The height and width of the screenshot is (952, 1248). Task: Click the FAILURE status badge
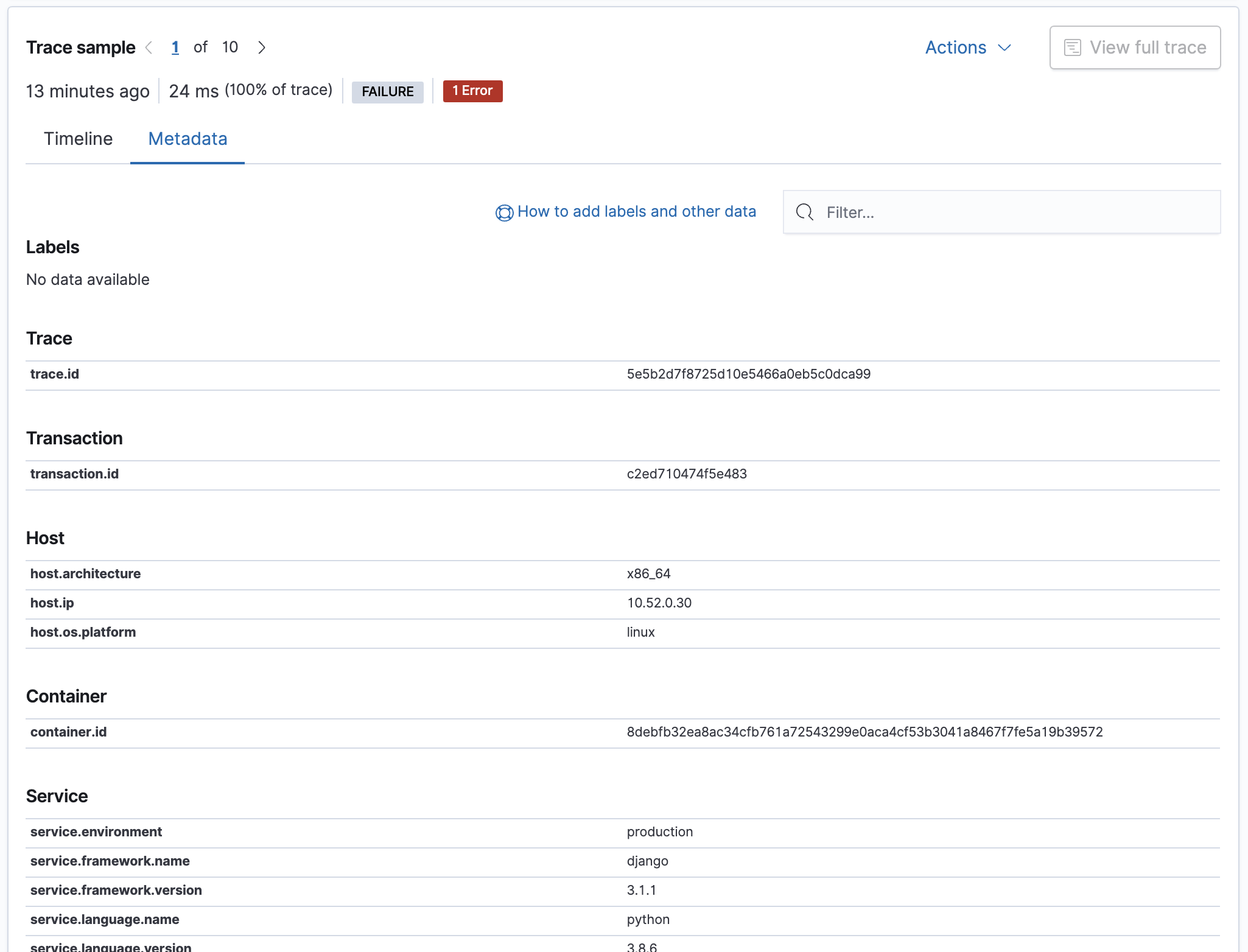pyautogui.click(x=388, y=92)
